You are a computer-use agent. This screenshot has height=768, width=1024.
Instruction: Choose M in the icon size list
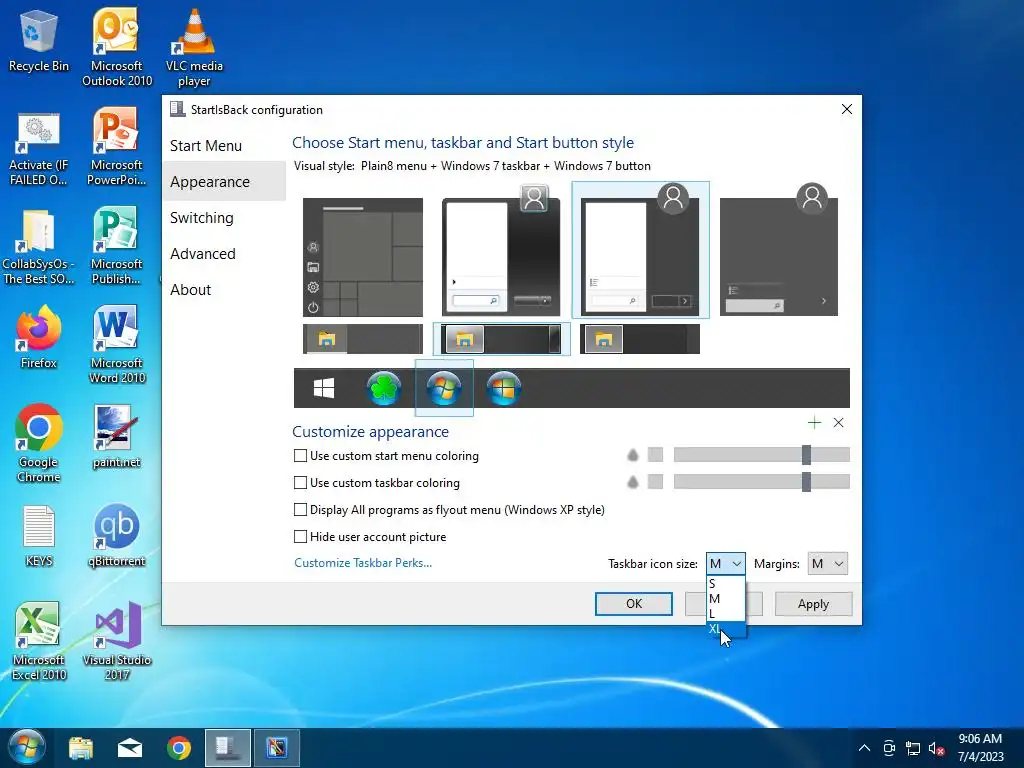(726, 598)
